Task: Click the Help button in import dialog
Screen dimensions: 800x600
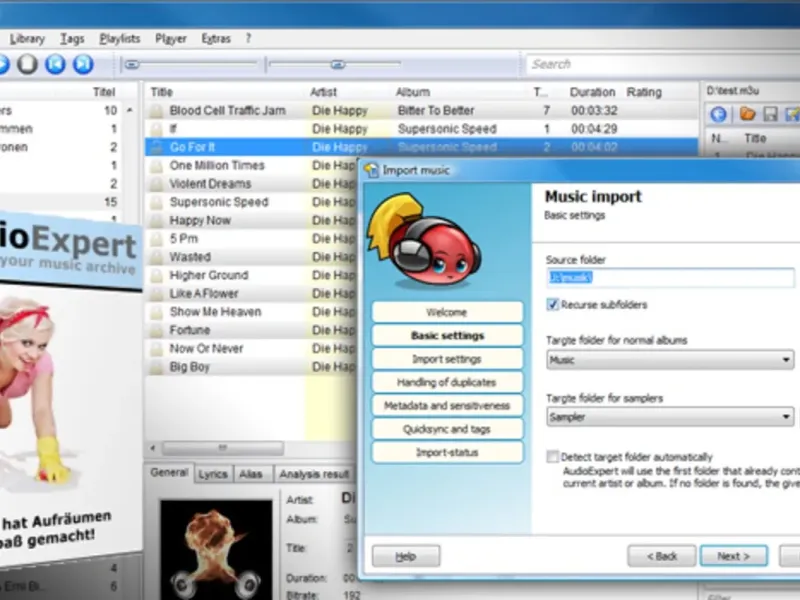Action: [x=406, y=556]
